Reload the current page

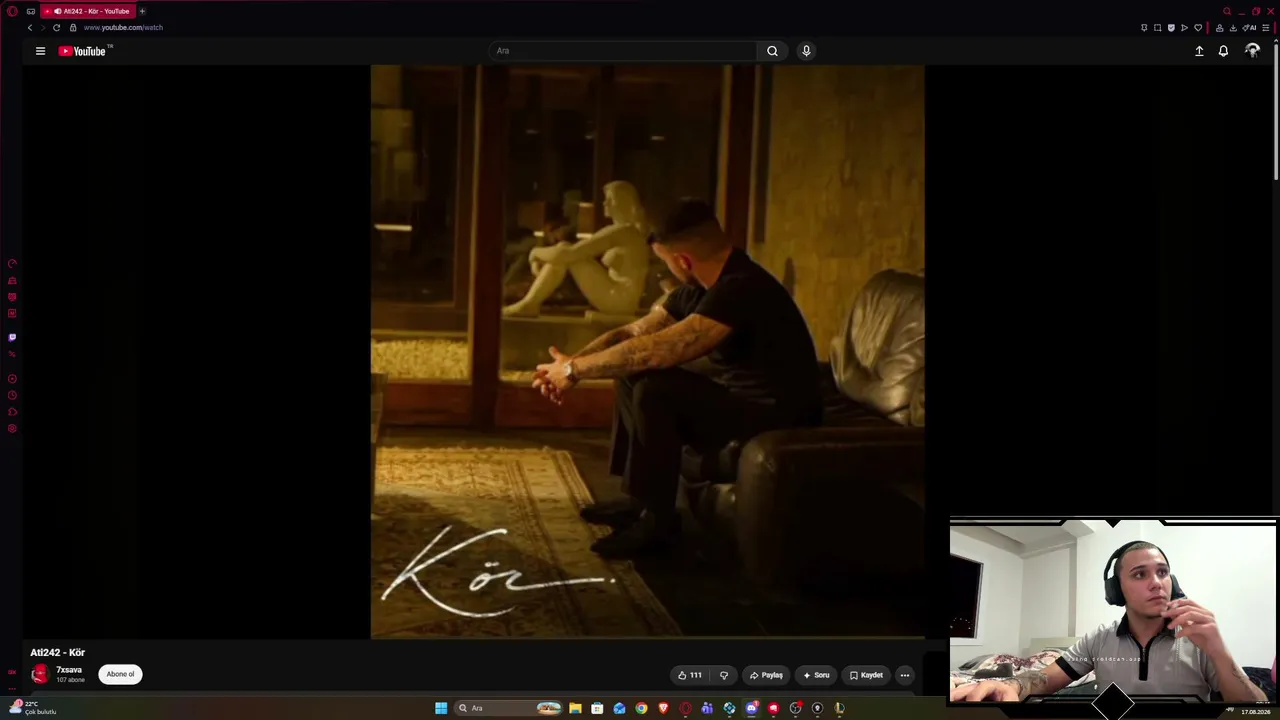56,28
